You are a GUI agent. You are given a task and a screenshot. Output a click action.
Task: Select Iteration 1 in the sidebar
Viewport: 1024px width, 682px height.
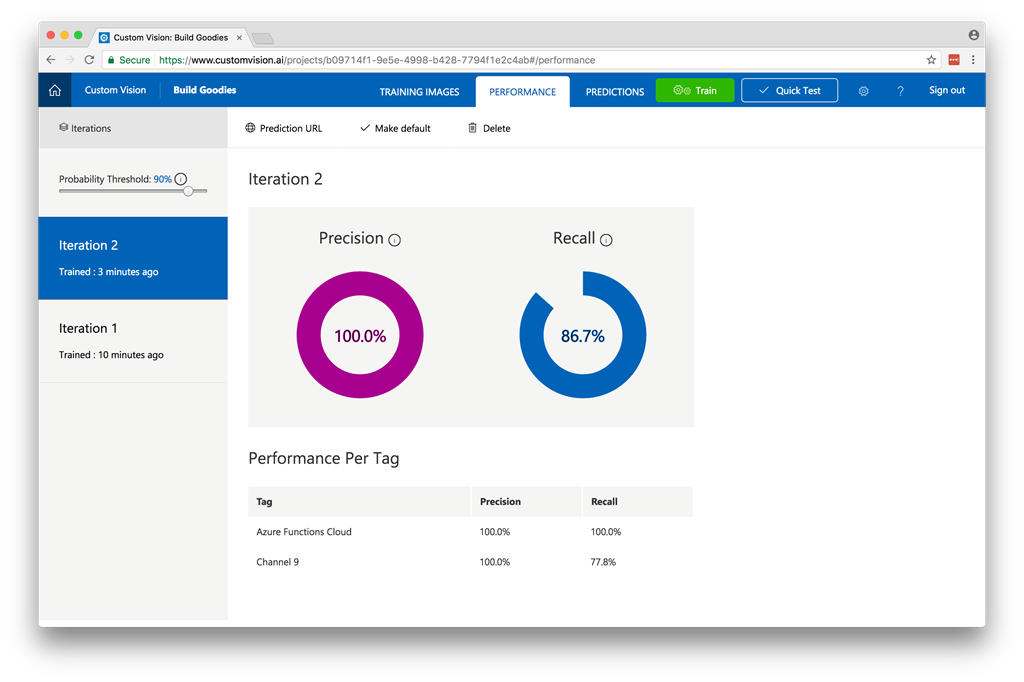point(133,341)
